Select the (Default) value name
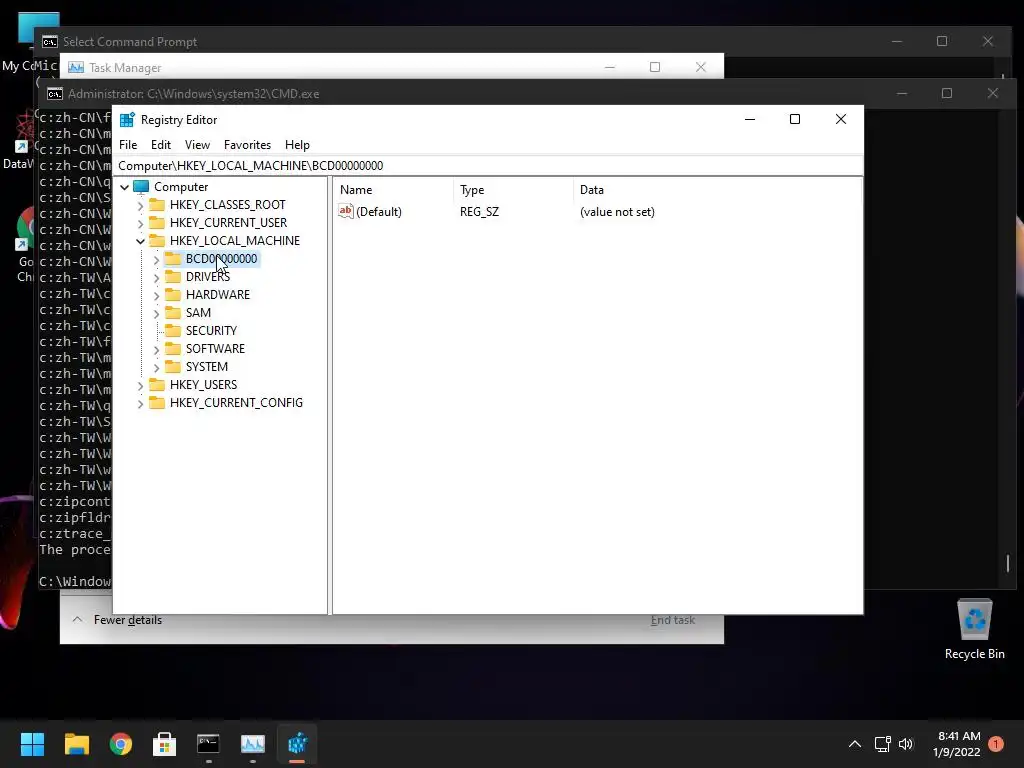 point(379,212)
